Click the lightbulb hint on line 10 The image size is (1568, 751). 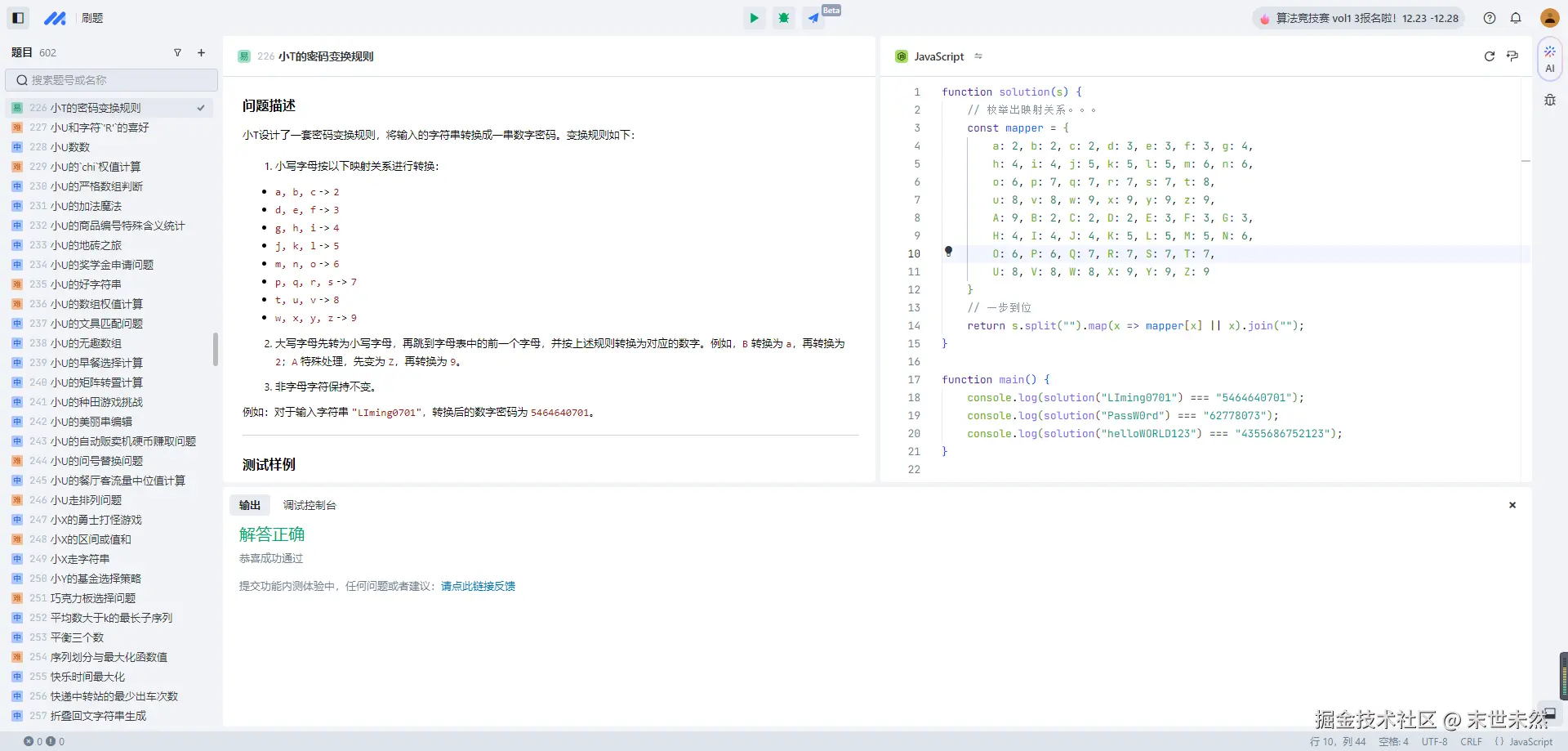click(948, 252)
